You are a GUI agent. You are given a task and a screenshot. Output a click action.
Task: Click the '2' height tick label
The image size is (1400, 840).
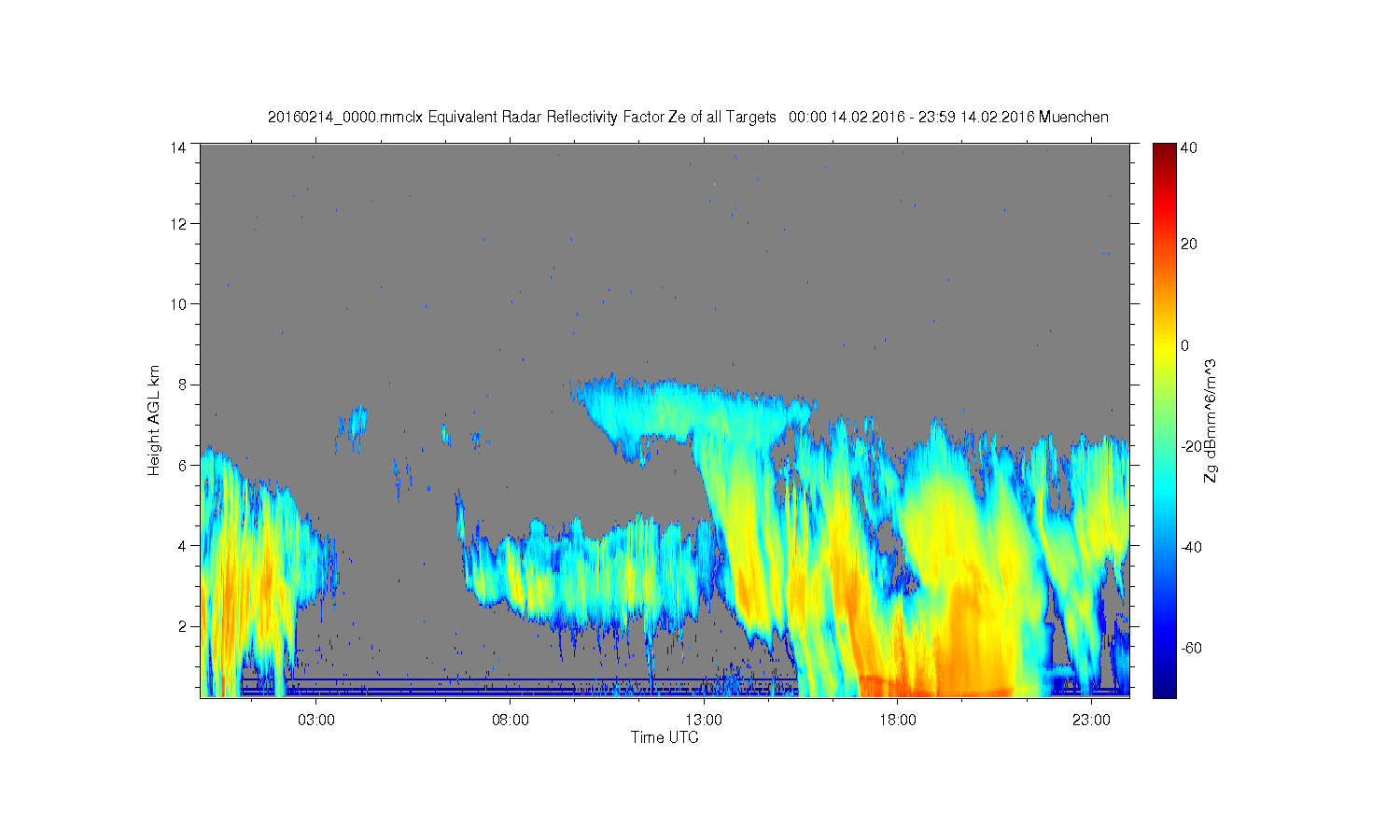(x=183, y=625)
